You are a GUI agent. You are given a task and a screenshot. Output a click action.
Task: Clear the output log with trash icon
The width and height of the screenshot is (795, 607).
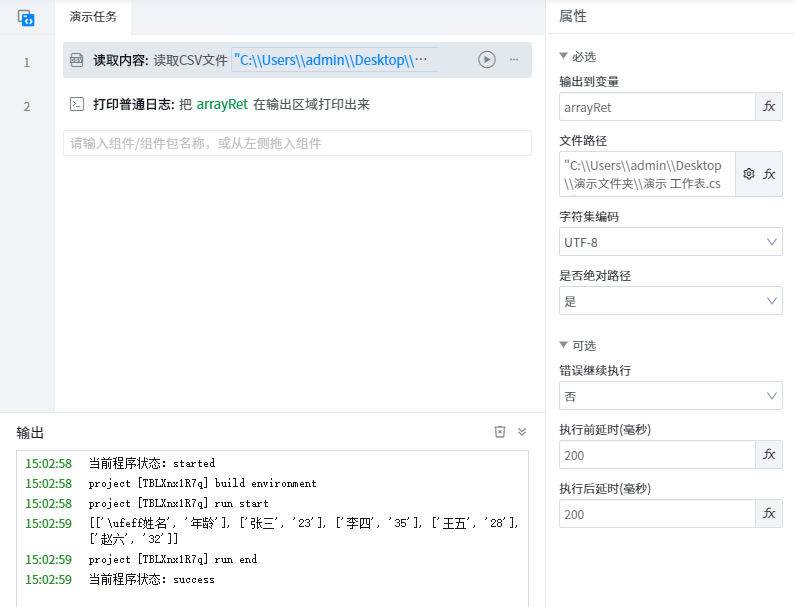(x=500, y=432)
